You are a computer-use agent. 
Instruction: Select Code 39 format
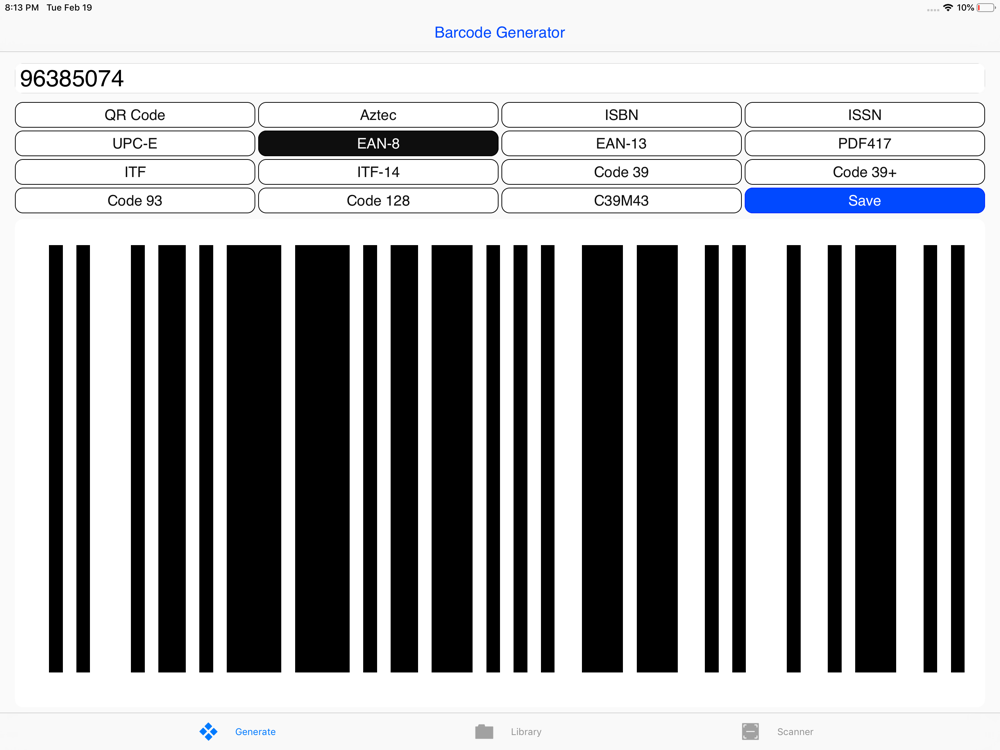tap(621, 172)
